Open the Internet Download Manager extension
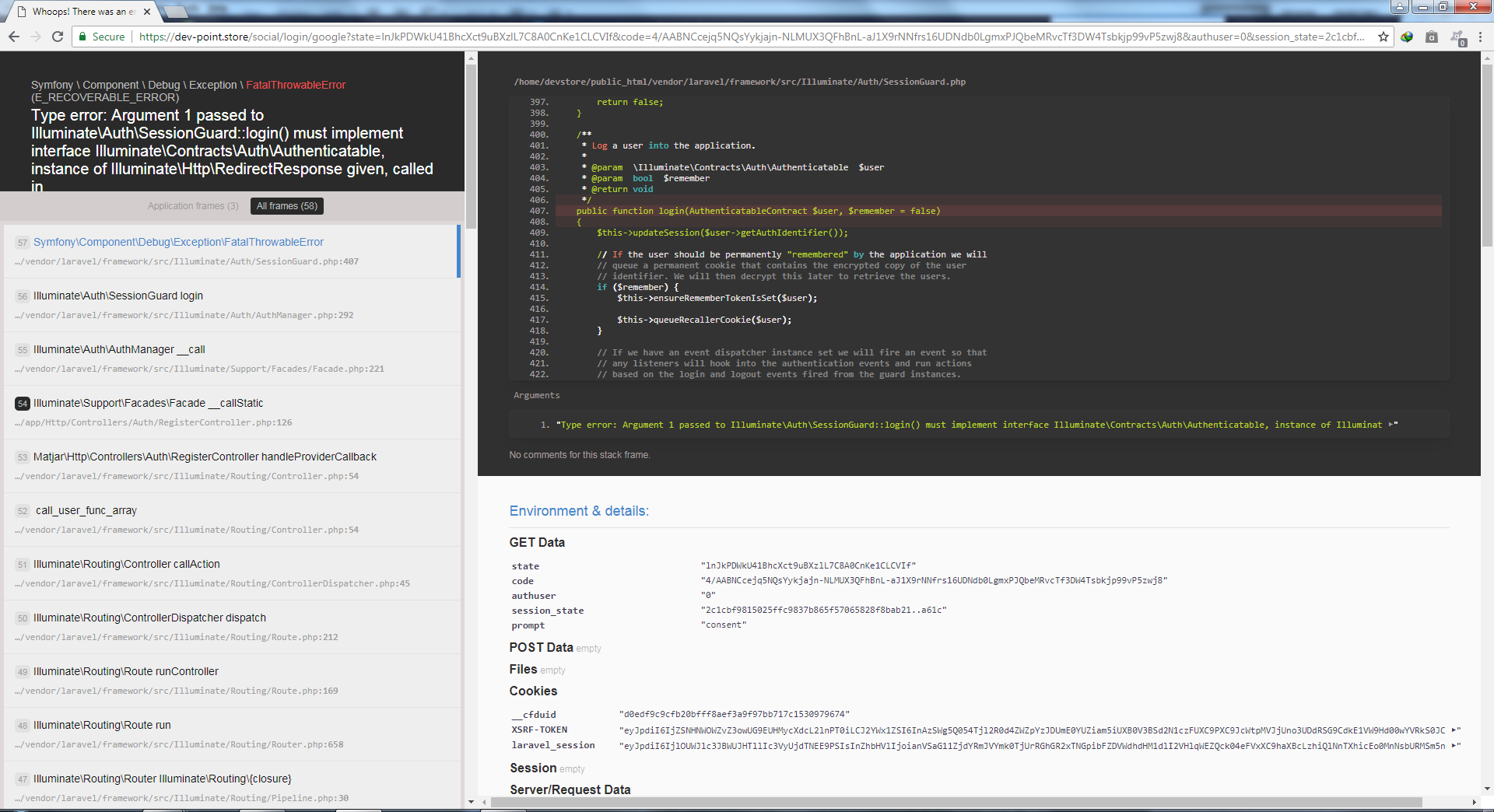This screenshot has height=812, width=1494. tap(1407, 37)
